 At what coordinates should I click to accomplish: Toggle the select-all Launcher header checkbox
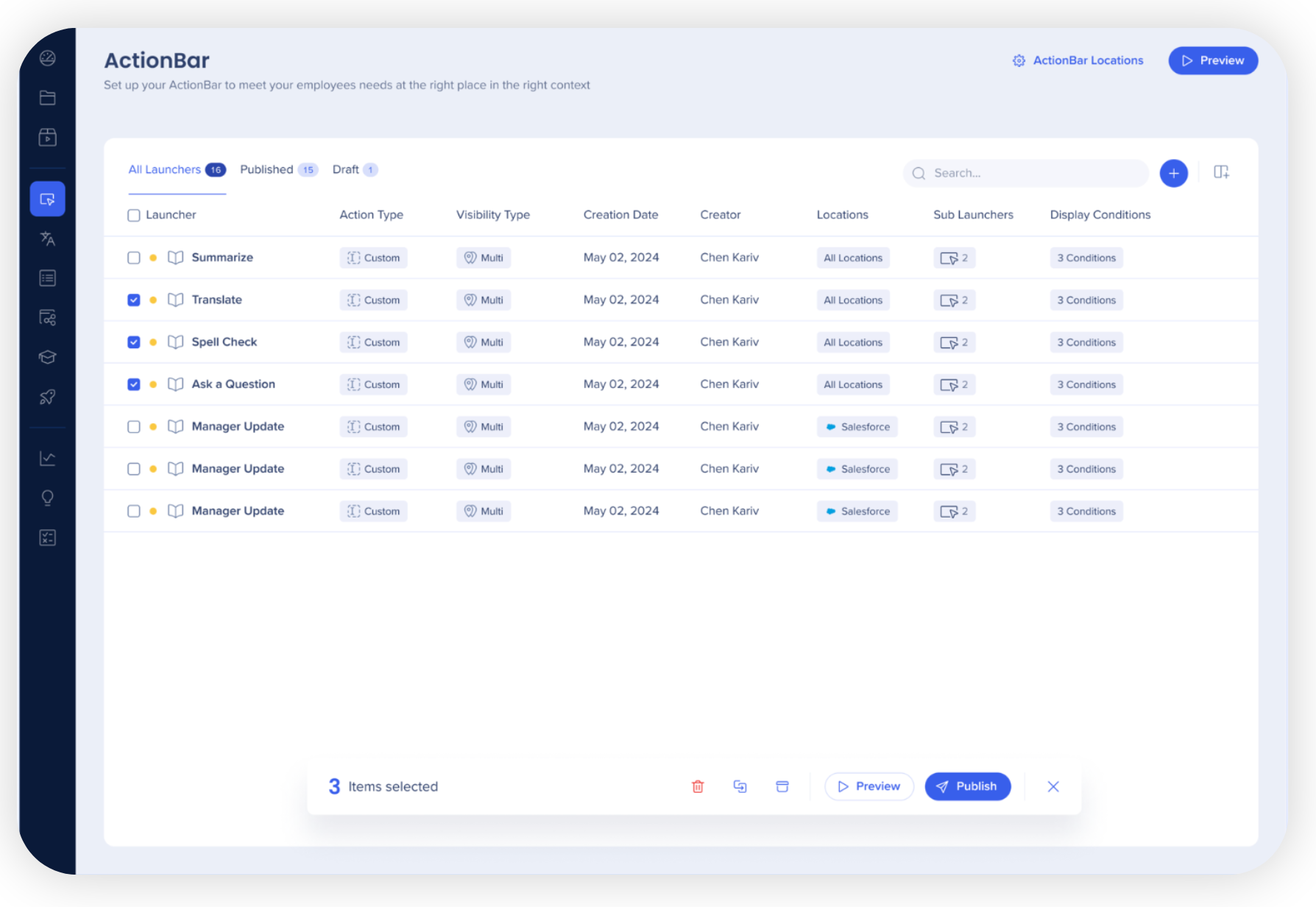click(134, 215)
